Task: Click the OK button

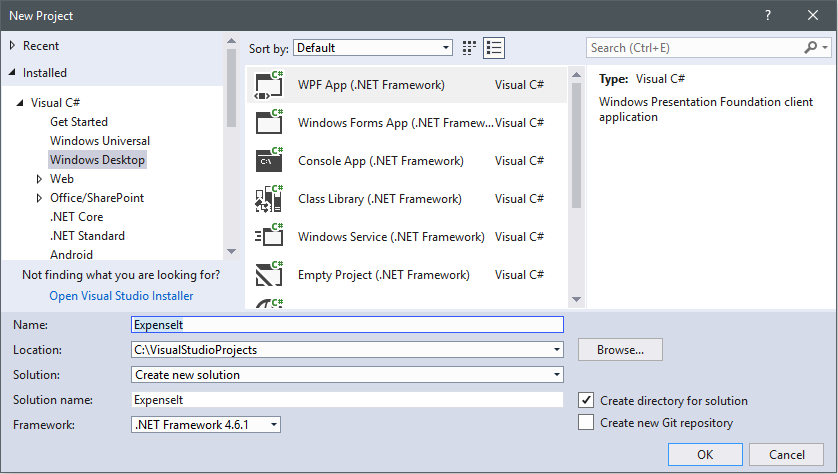Action: (705, 454)
